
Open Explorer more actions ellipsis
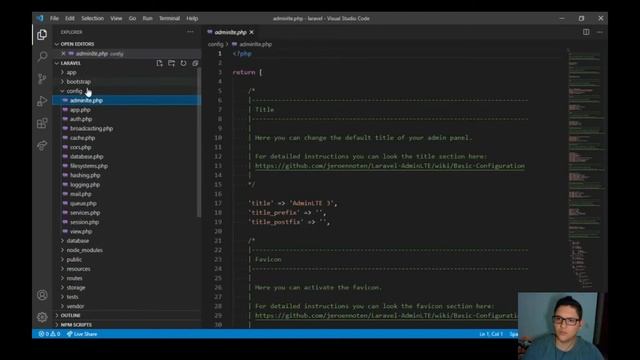point(190,32)
